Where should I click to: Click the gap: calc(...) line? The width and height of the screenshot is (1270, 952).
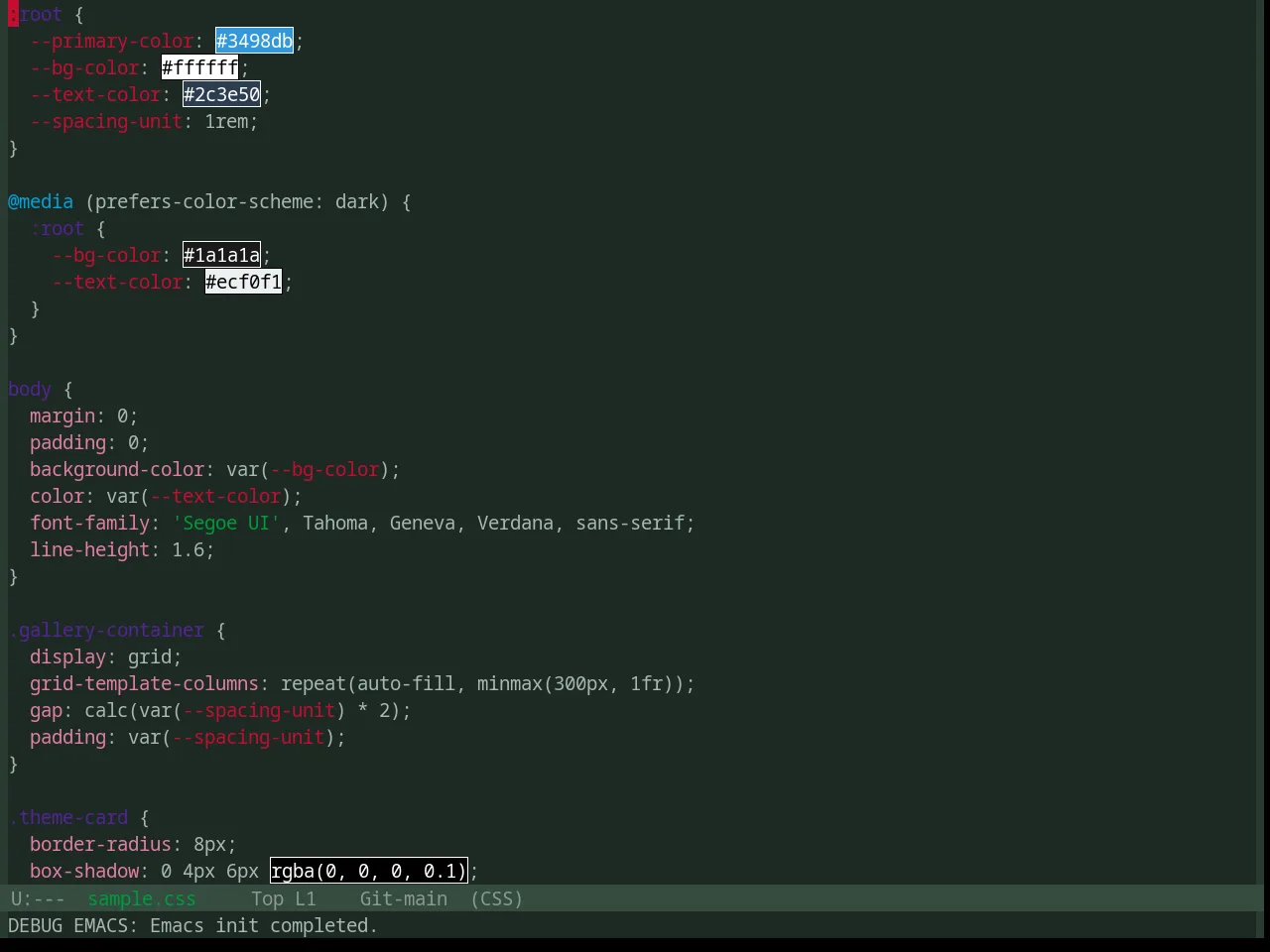pyautogui.click(x=220, y=710)
